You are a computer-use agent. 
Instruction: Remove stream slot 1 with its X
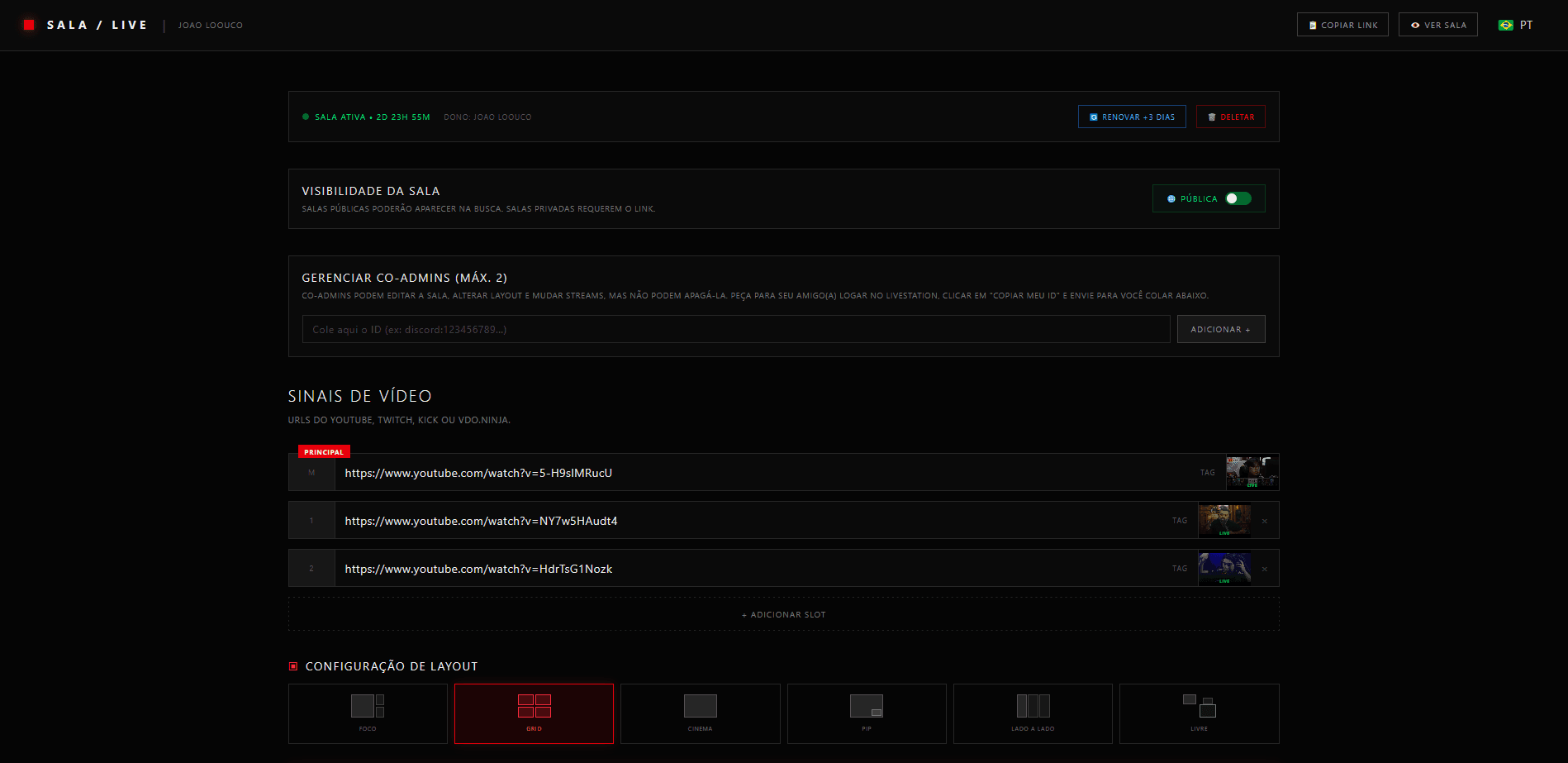[1264, 521]
